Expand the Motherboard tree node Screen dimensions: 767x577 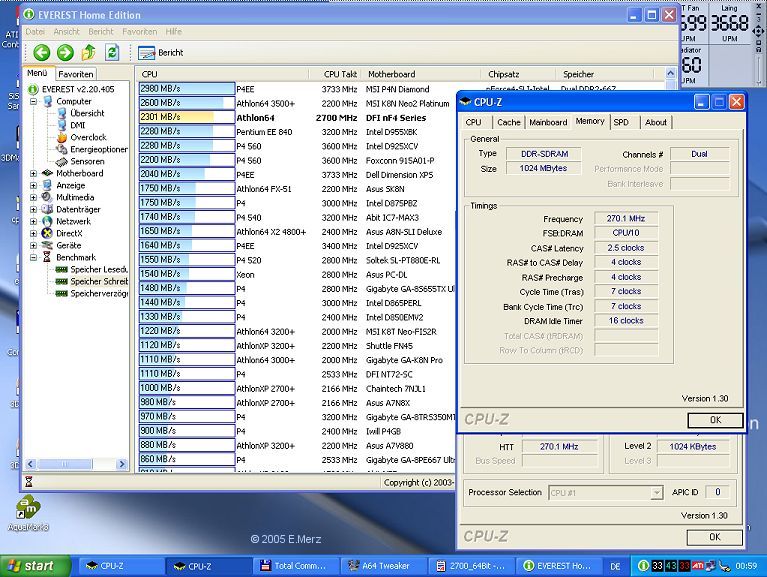33,173
